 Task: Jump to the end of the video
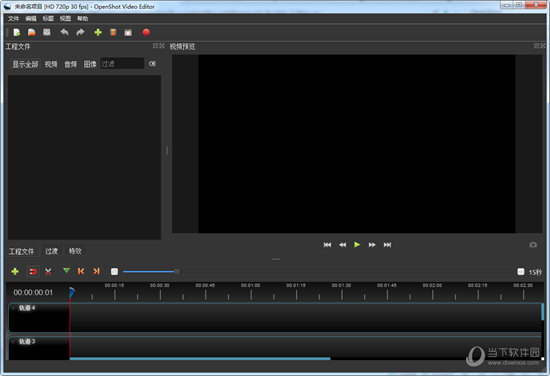(387, 245)
